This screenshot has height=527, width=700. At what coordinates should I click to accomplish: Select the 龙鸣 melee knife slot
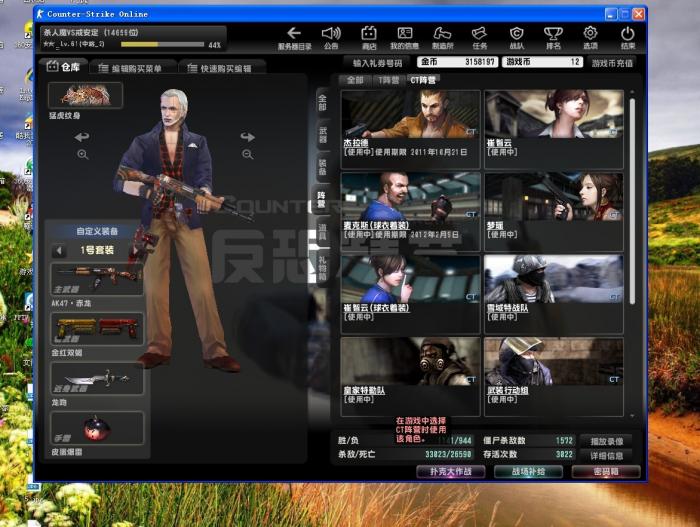point(97,378)
